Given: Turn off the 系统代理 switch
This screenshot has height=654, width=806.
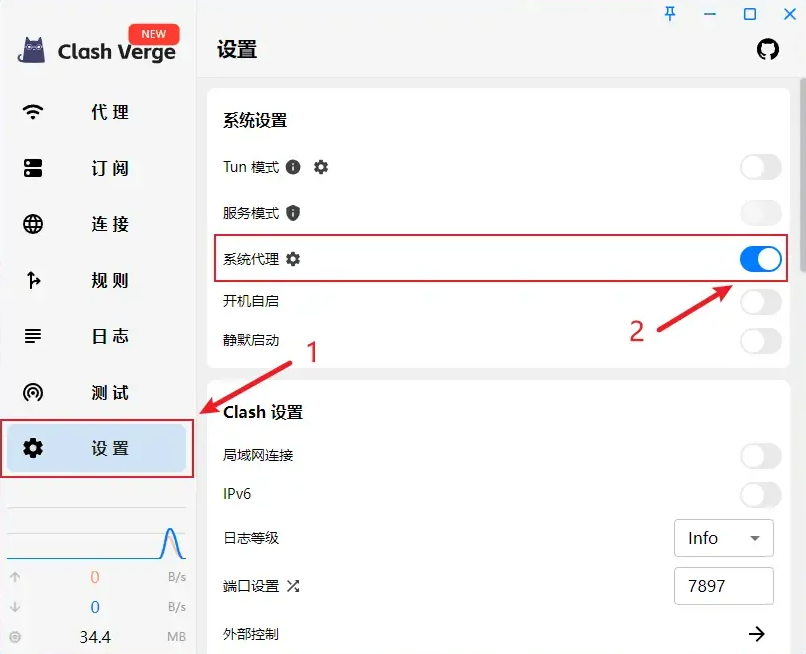Looking at the screenshot, I should coord(761,259).
